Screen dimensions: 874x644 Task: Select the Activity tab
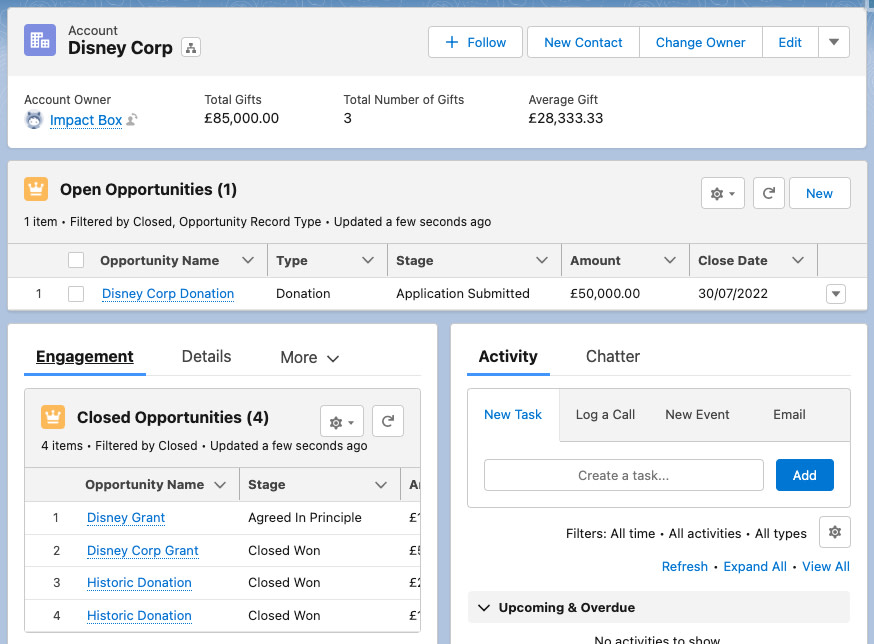point(508,357)
